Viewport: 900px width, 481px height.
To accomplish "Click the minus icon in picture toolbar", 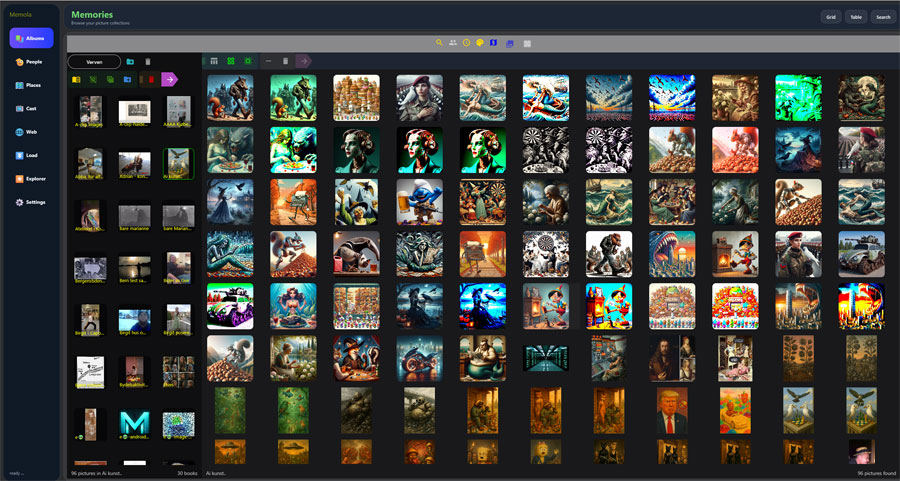I will [268, 61].
